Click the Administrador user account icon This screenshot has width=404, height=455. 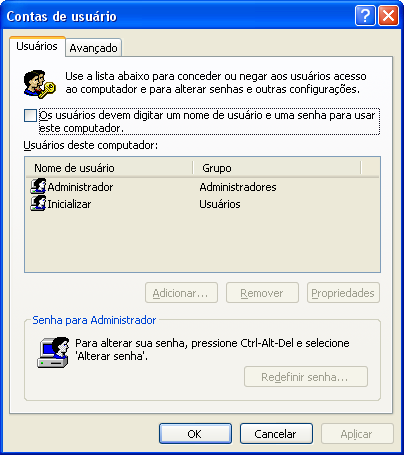pyautogui.click(x=38, y=186)
